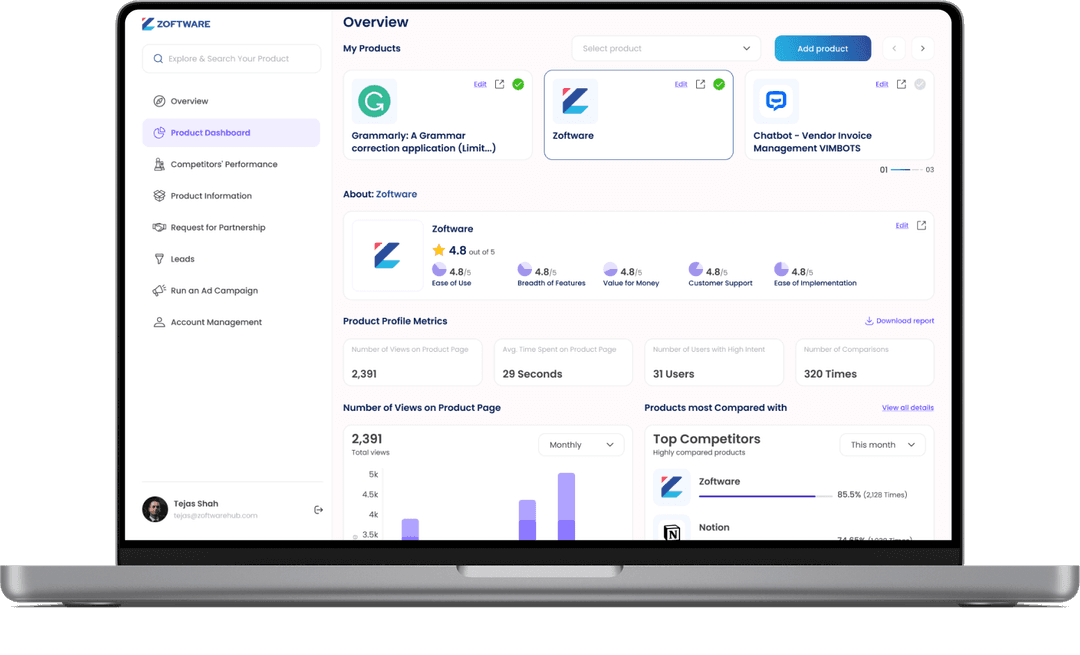Screen dimensions: 1080x655
Task: Open Chatbot VIMBOTS external link icon
Action: coord(901,84)
